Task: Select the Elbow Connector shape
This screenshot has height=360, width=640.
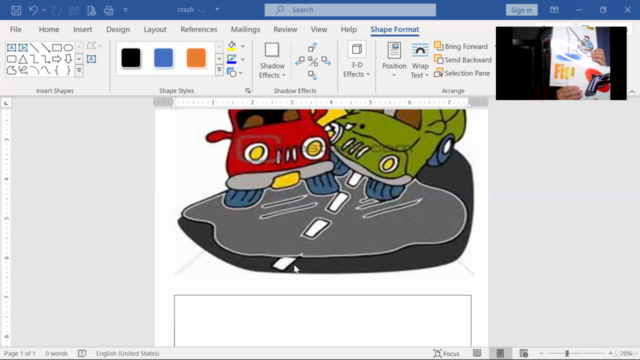Action: 34,59
